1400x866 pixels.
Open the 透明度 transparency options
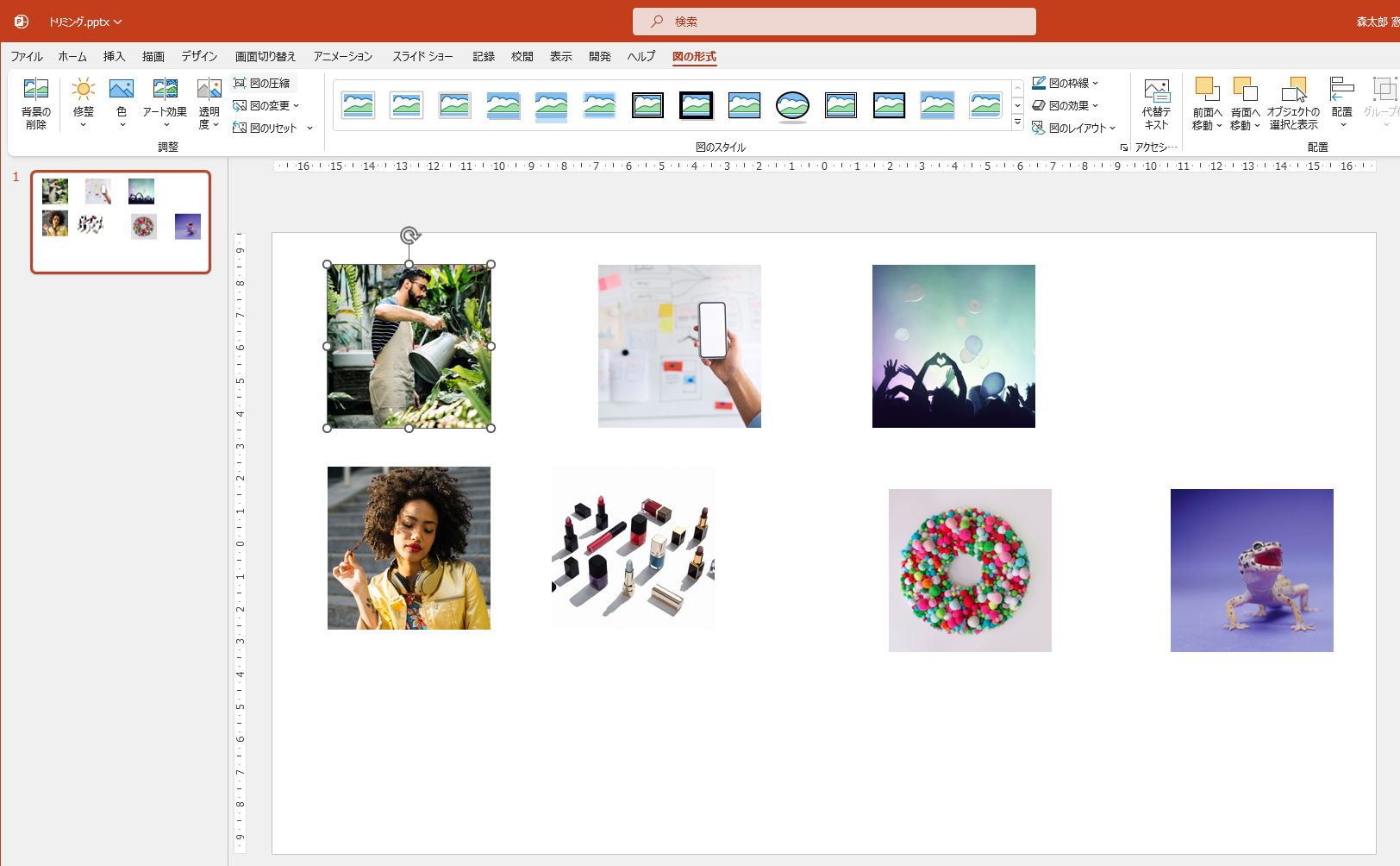[209, 104]
